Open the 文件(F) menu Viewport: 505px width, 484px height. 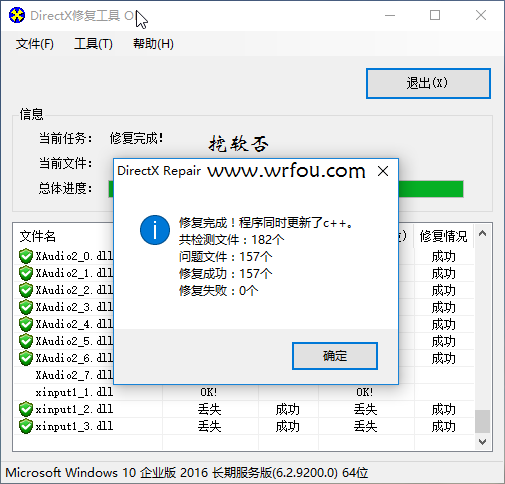coord(35,44)
